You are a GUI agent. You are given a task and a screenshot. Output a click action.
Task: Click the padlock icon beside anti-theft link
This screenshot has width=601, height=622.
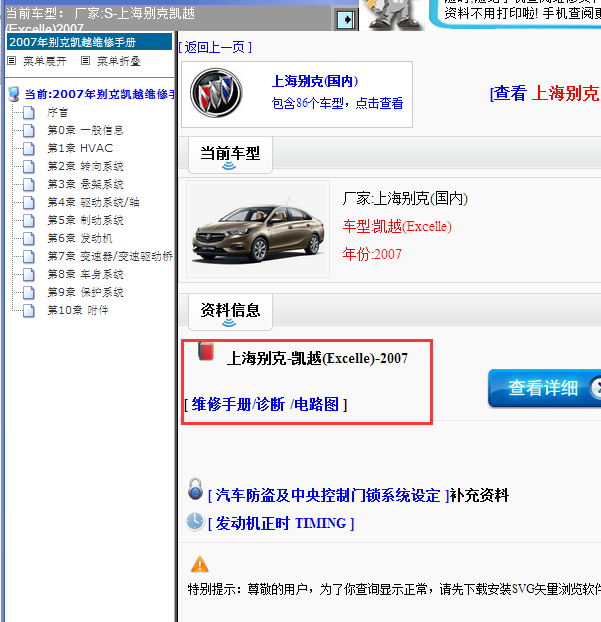click(x=195, y=489)
